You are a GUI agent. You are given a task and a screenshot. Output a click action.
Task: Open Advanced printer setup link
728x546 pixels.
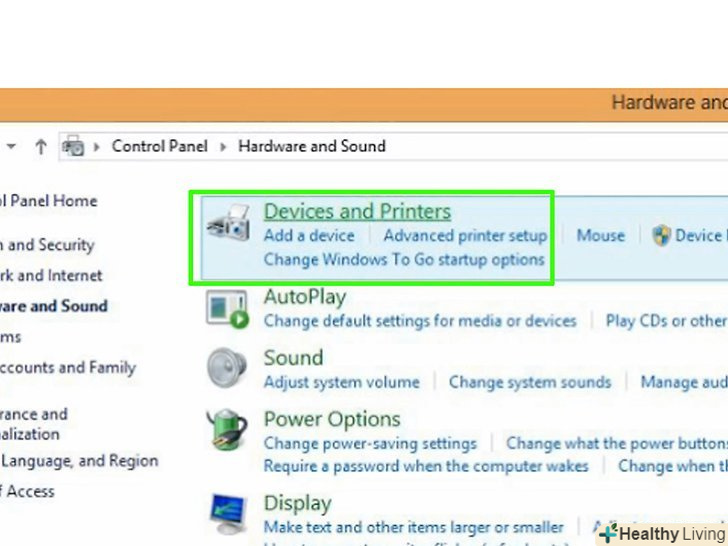coord(465,235)
